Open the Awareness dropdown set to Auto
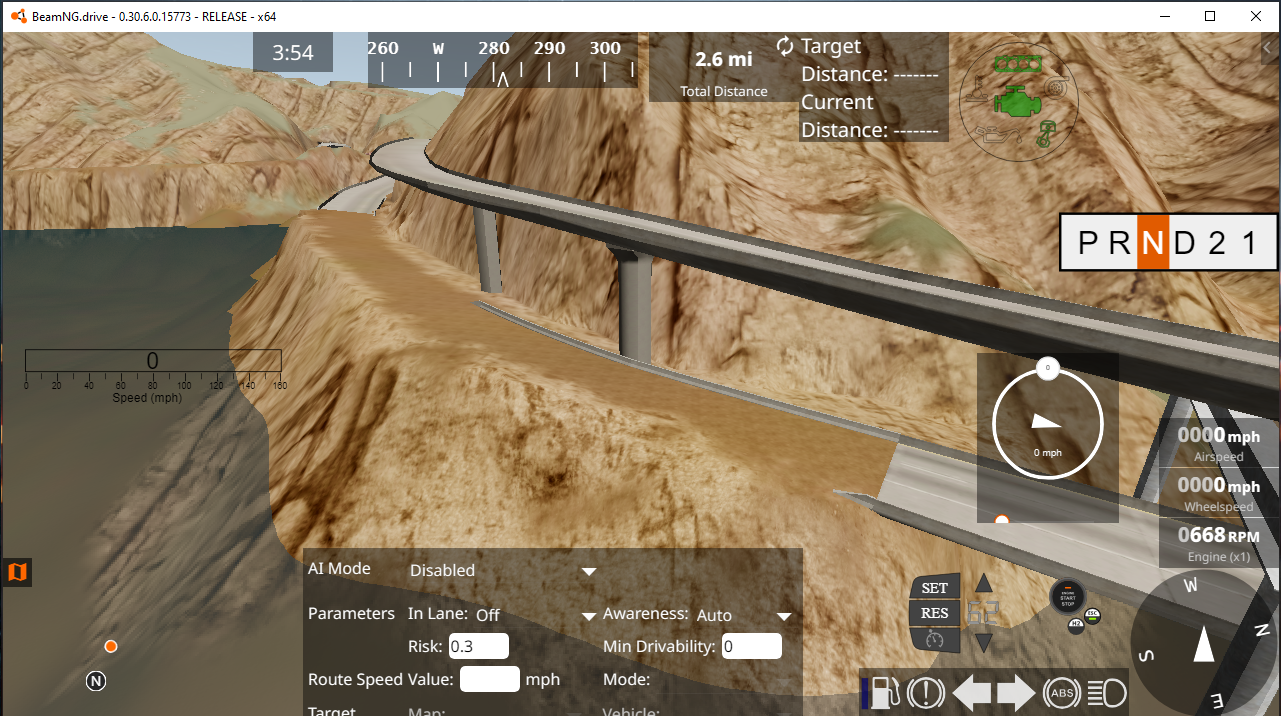This screenshot has width=1281, height=716. tap(744, 615)
